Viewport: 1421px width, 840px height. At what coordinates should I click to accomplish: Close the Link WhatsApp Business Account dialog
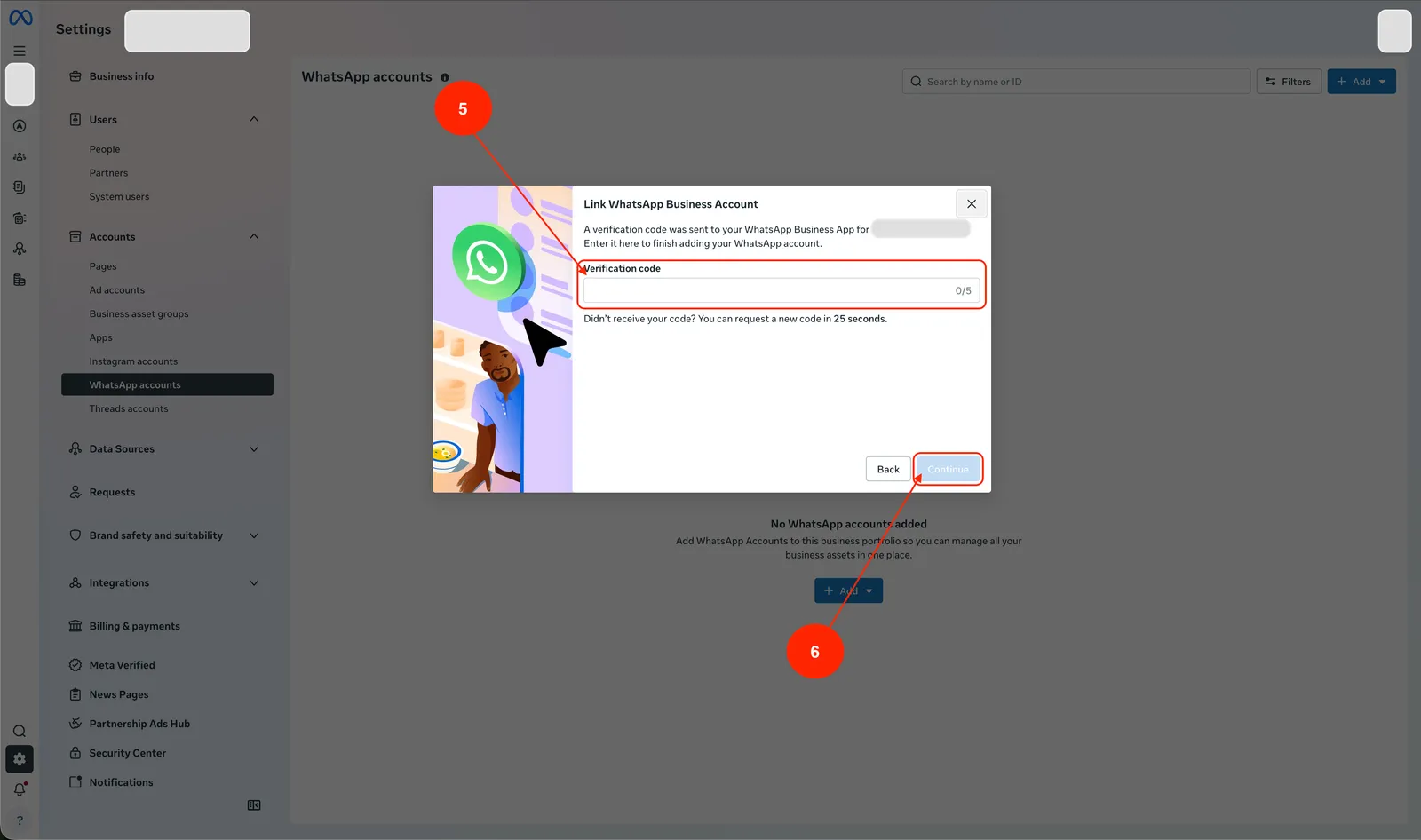click(x=972, y=204)
